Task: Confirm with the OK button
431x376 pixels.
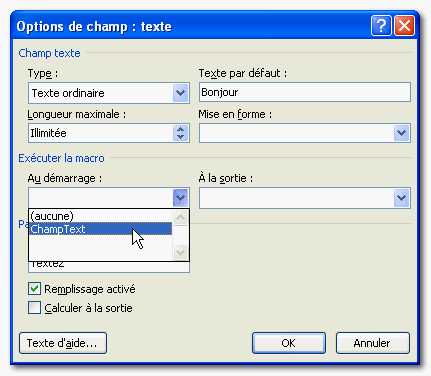Action: pos(289,343)
